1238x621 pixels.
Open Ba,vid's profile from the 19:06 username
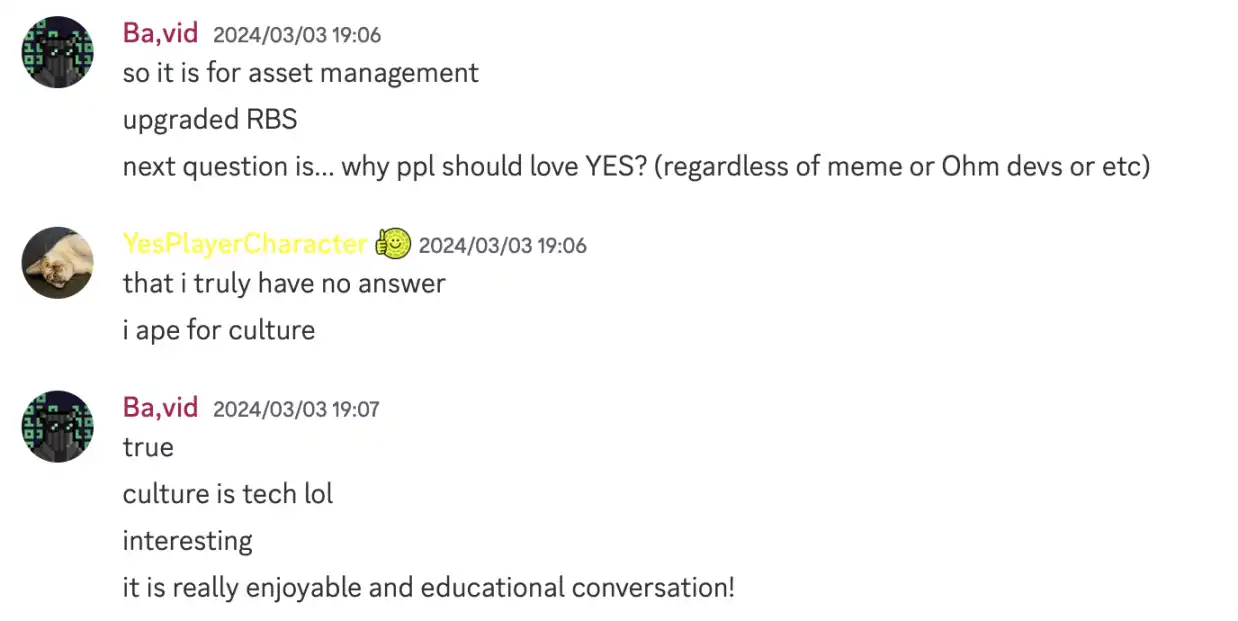click(160, 33)
